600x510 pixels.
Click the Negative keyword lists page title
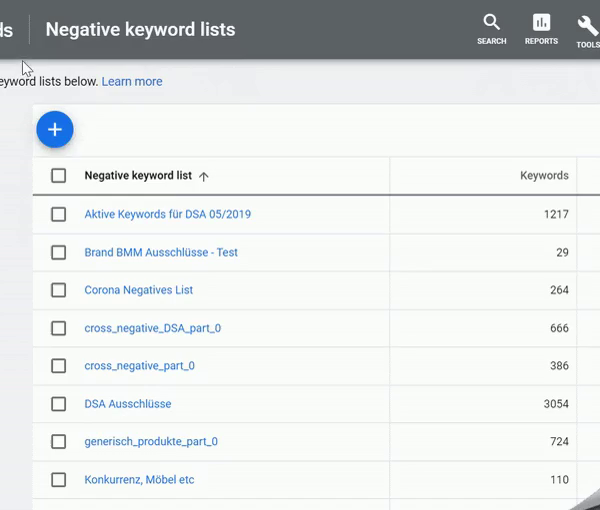click(x=140, y=29)
